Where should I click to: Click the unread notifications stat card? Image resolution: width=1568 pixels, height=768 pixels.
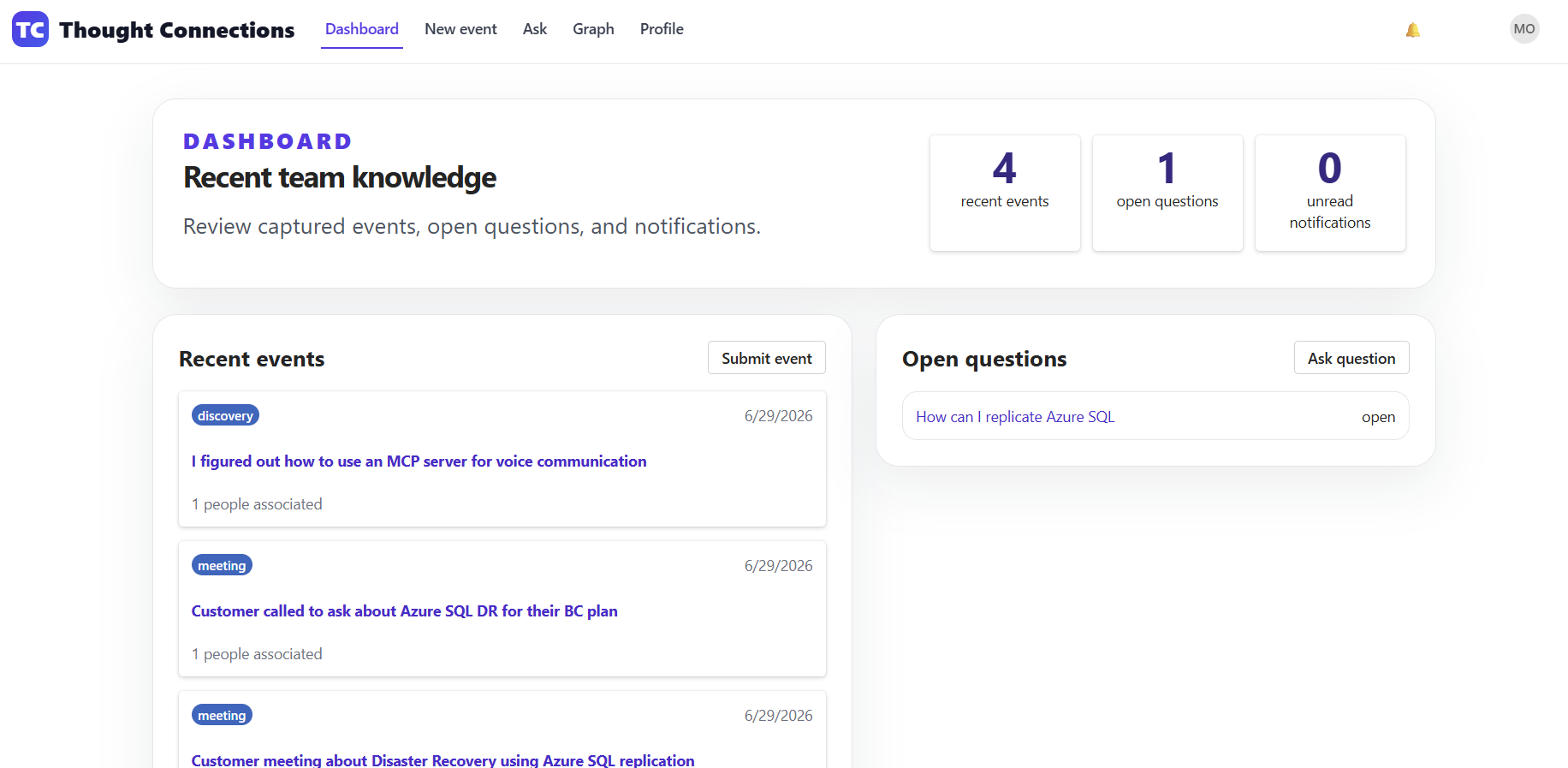point(1330,193)
